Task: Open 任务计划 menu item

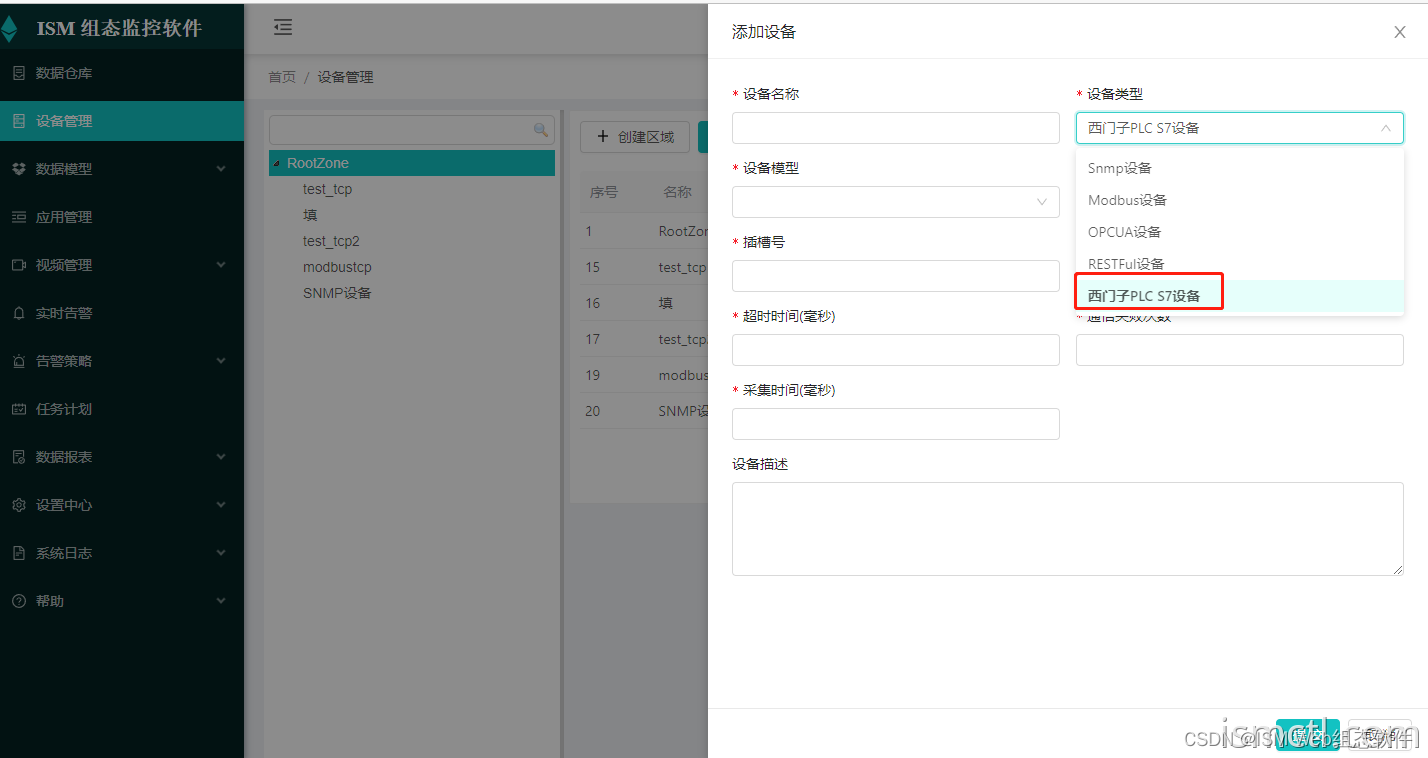Action: (x=122, y=409)
